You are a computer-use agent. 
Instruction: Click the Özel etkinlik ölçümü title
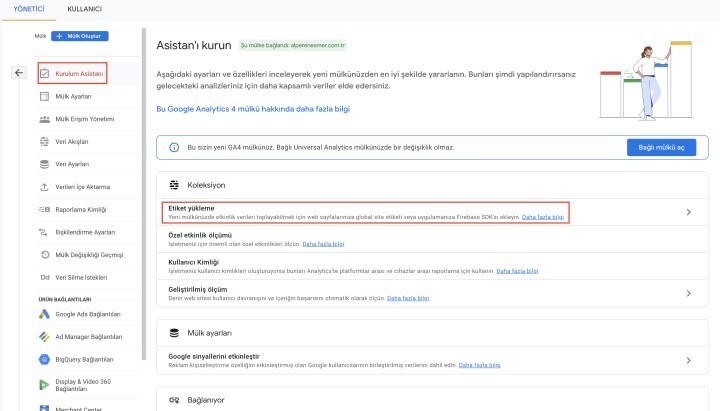click(x=200, y=235)
